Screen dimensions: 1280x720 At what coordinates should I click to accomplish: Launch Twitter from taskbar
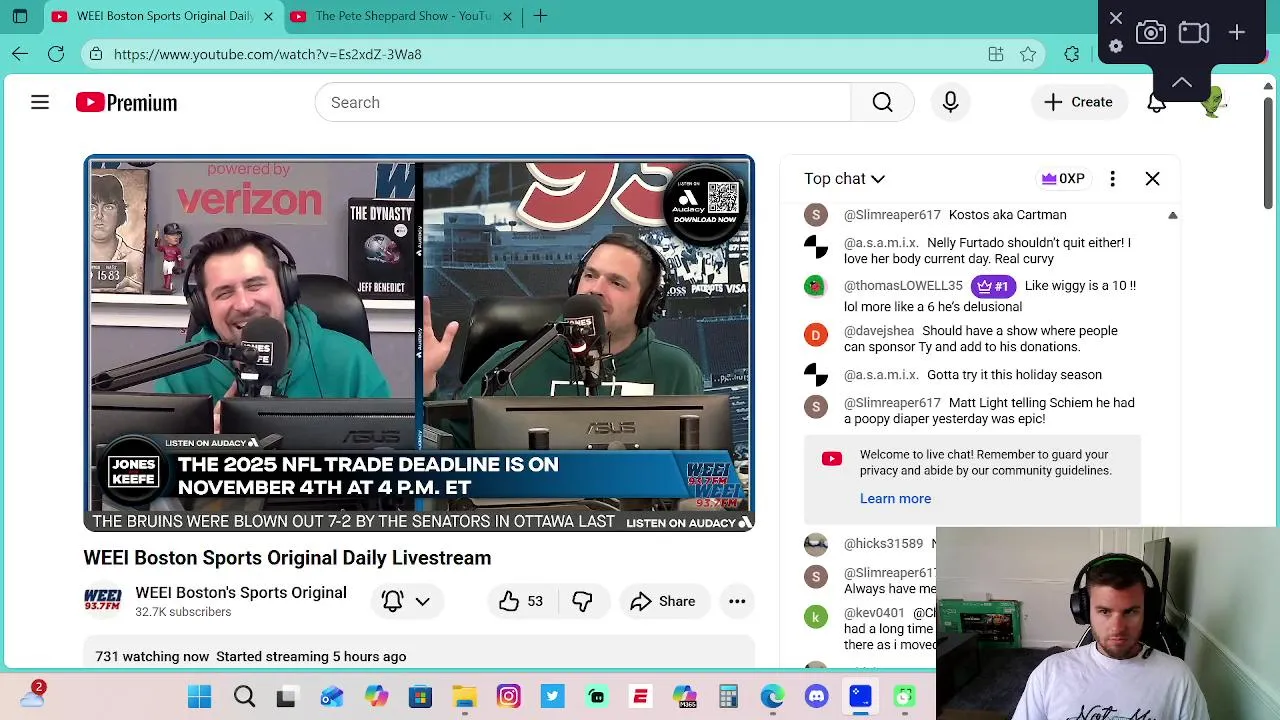click(552, 697)
